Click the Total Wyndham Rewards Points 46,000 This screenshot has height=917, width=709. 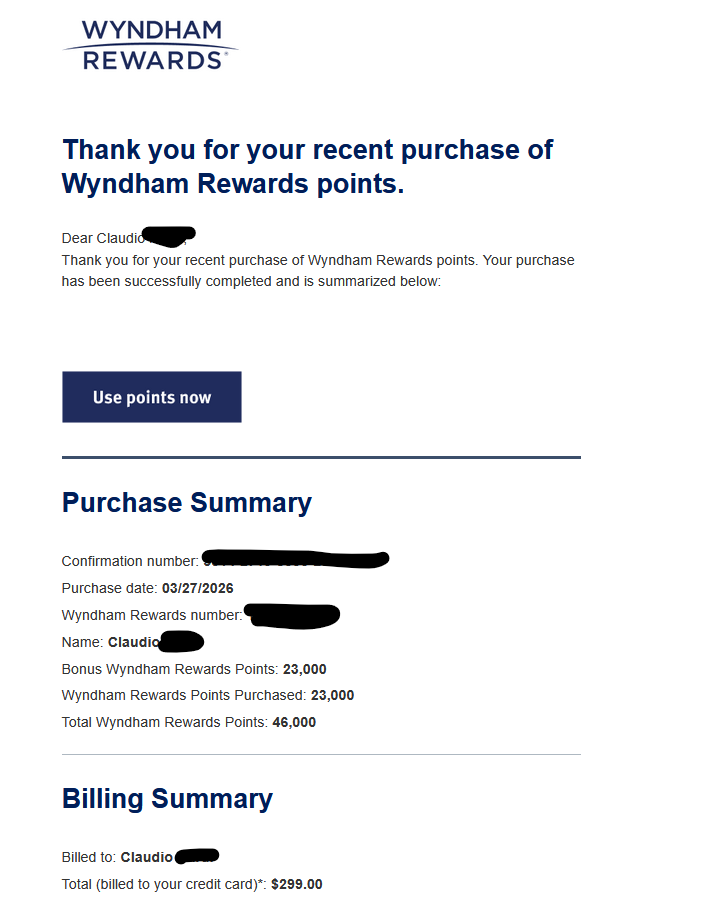[294, 722]
